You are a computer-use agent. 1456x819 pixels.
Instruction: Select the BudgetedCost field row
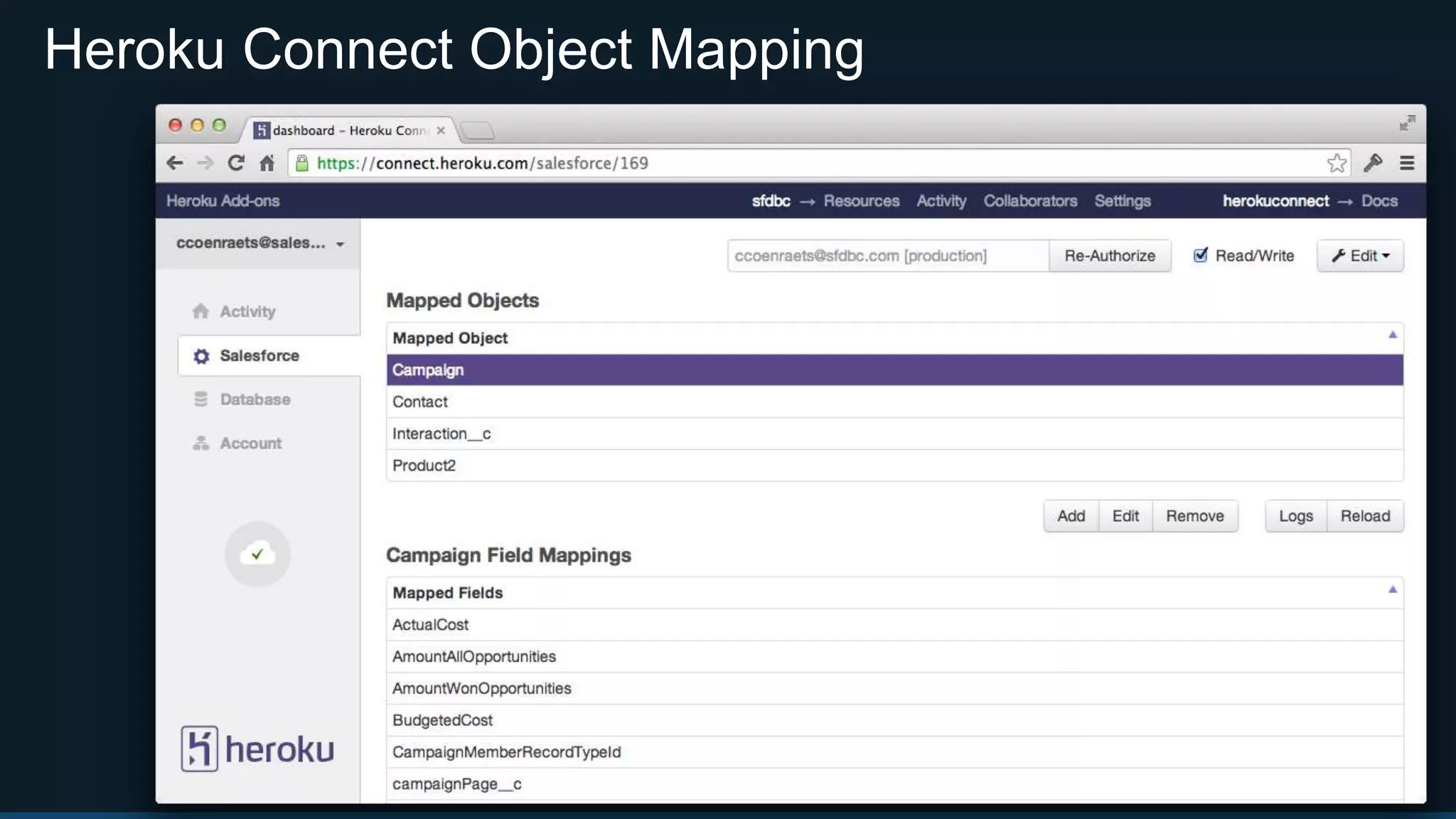(895, 720)
